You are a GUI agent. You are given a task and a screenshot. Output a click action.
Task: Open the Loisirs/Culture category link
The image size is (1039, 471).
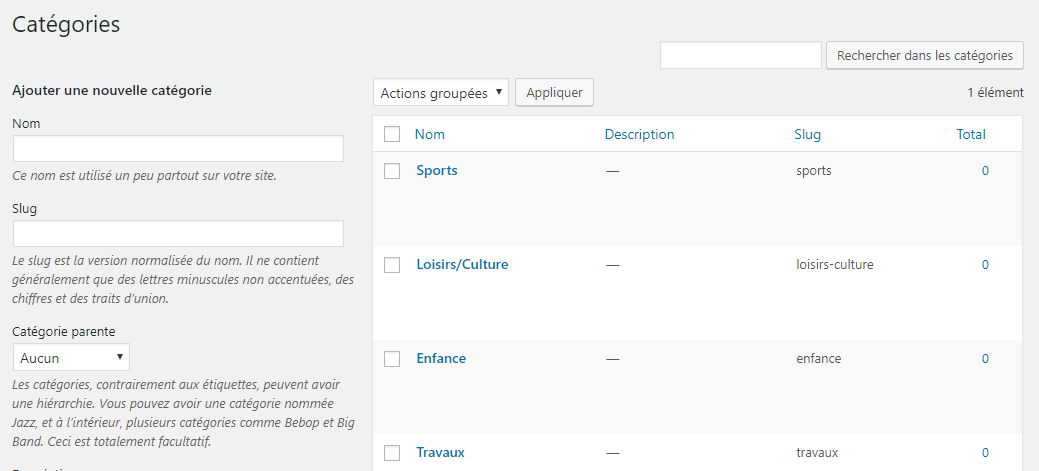(x=462, y=265)
